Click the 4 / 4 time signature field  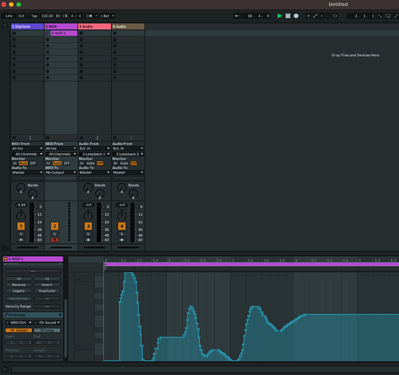[76, 16]
